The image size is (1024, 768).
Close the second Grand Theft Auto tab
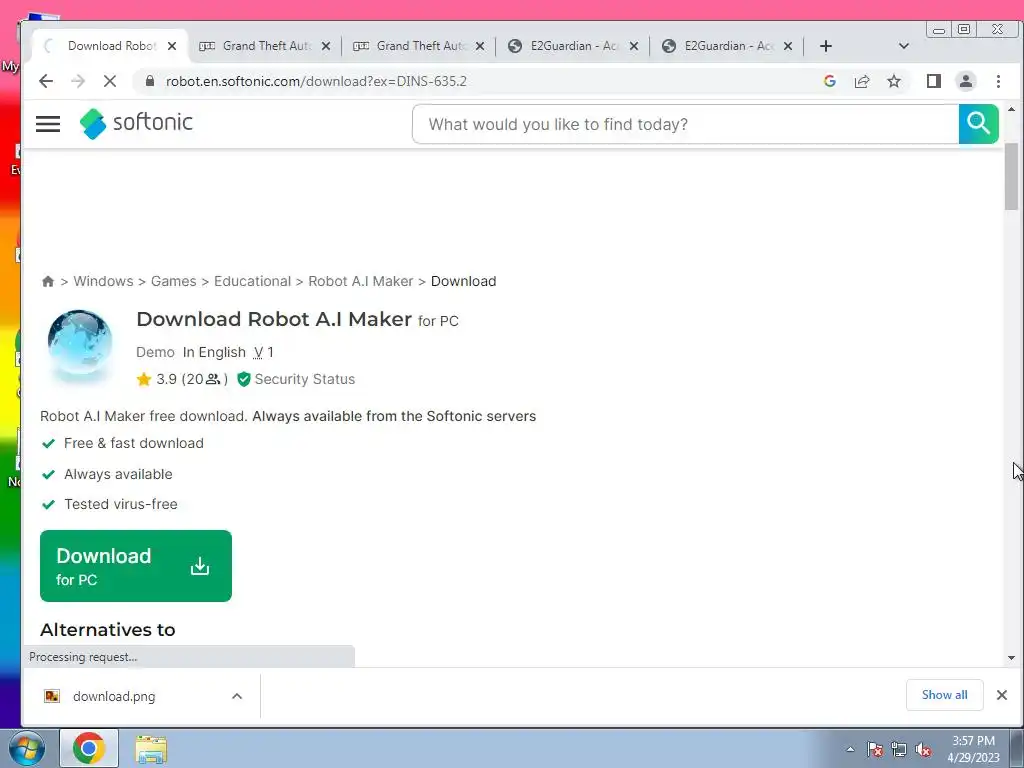point(480,46)
